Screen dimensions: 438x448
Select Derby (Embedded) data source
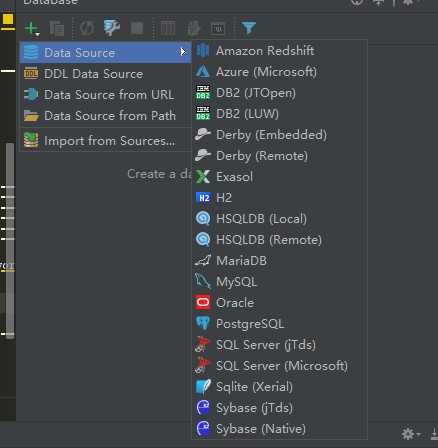(x=279, y=135)
